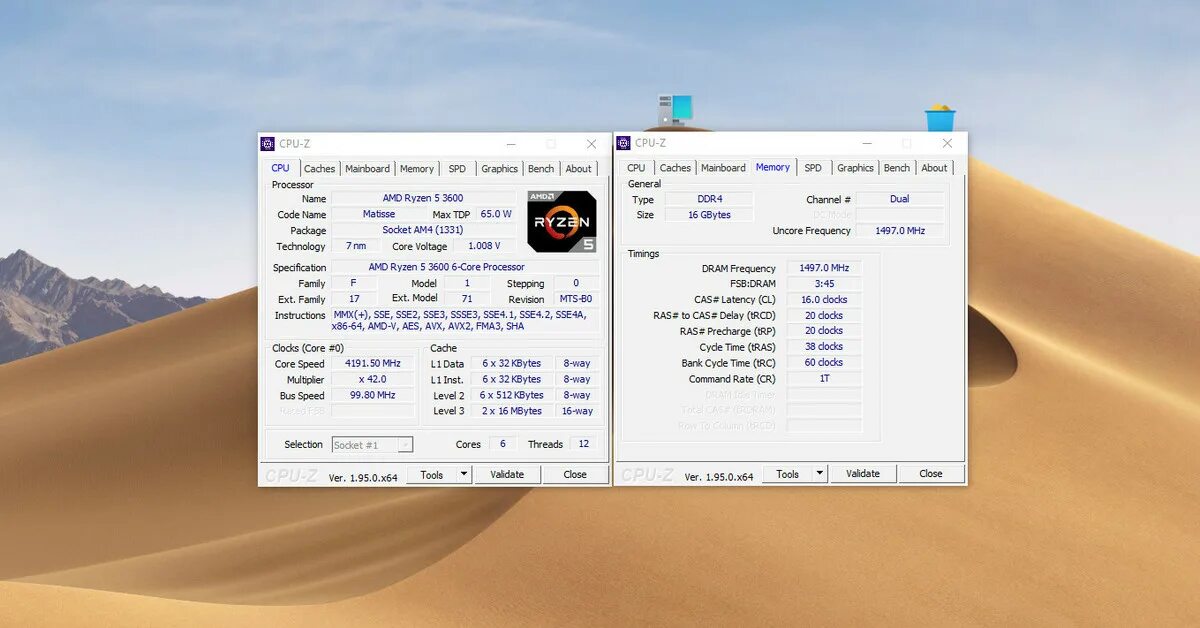Click the Level 2 cache value 6 x 512 KBytes

click(512, 395)
